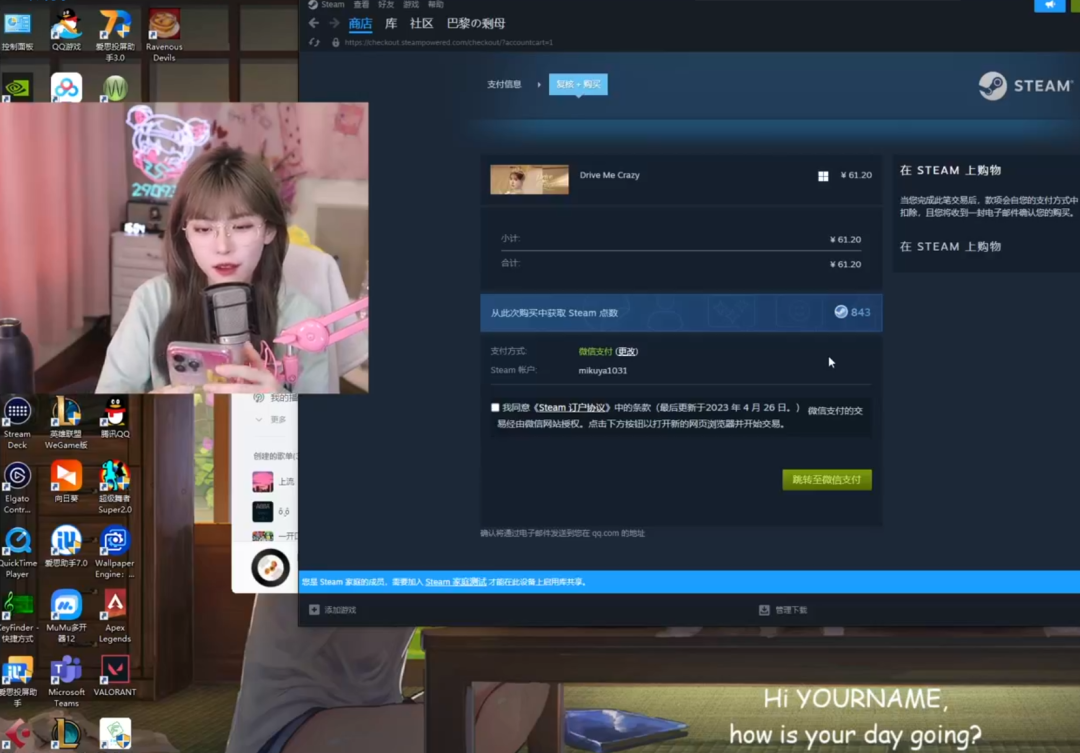Image resolution: width=1080 pixels, height=753 pixels.
Task: Open the Steam 家庭测试 link in blue banner
Action: coord(455,582)
